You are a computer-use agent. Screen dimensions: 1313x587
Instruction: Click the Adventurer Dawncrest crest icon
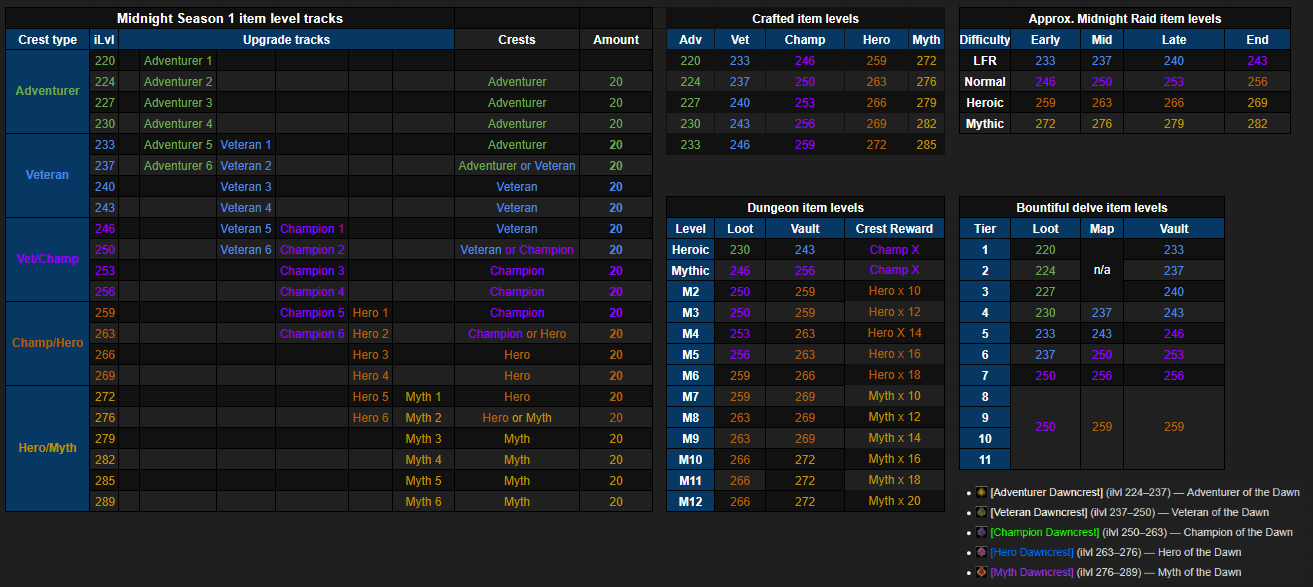982,492
